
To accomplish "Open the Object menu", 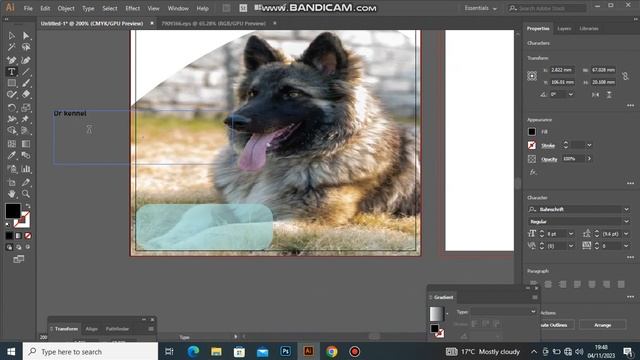I will [66, 8].
